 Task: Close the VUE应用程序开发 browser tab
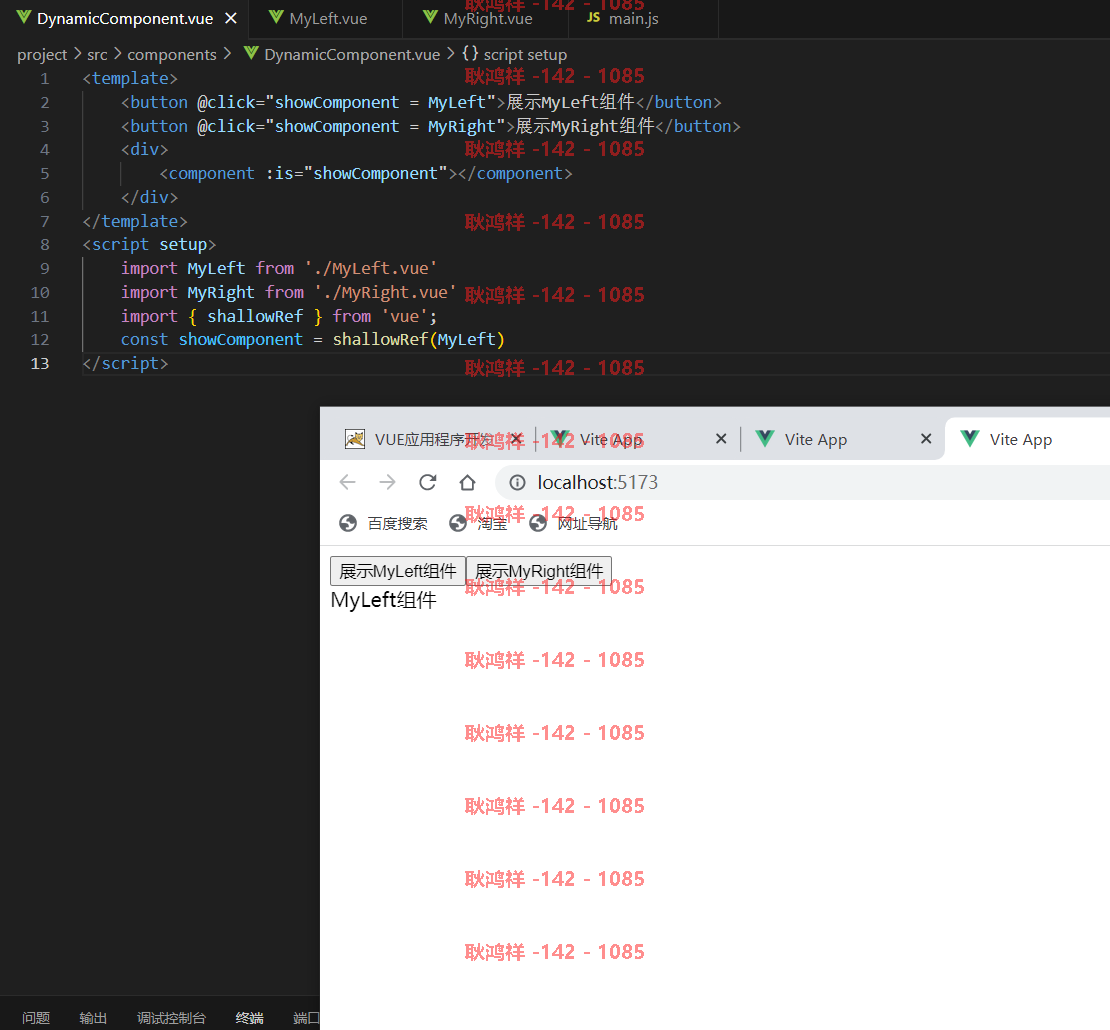pyautogui.click(x=517, y=440)
